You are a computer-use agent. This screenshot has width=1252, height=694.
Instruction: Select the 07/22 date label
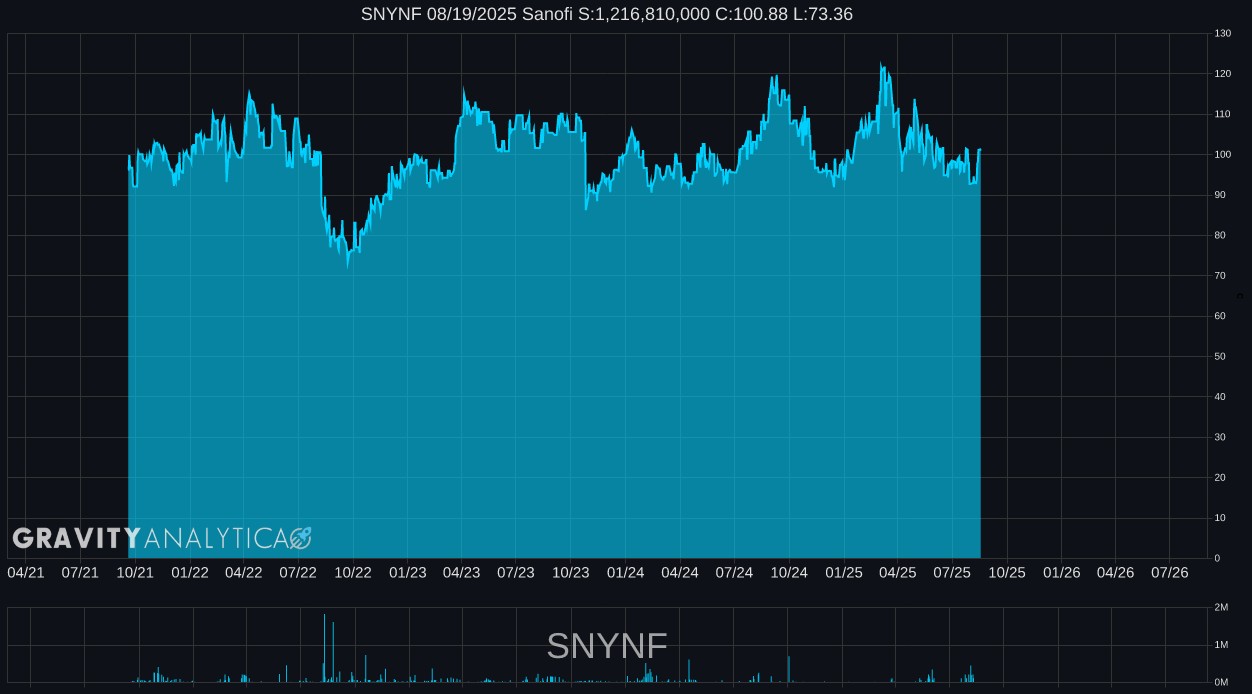(x=298, y=572)
